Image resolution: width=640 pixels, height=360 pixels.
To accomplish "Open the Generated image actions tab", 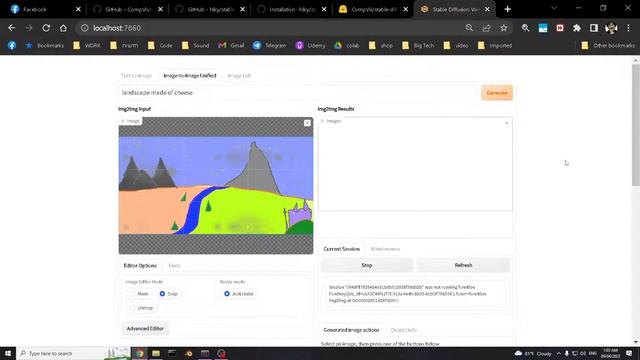I will pyautogui.click(x=351, y=330).
